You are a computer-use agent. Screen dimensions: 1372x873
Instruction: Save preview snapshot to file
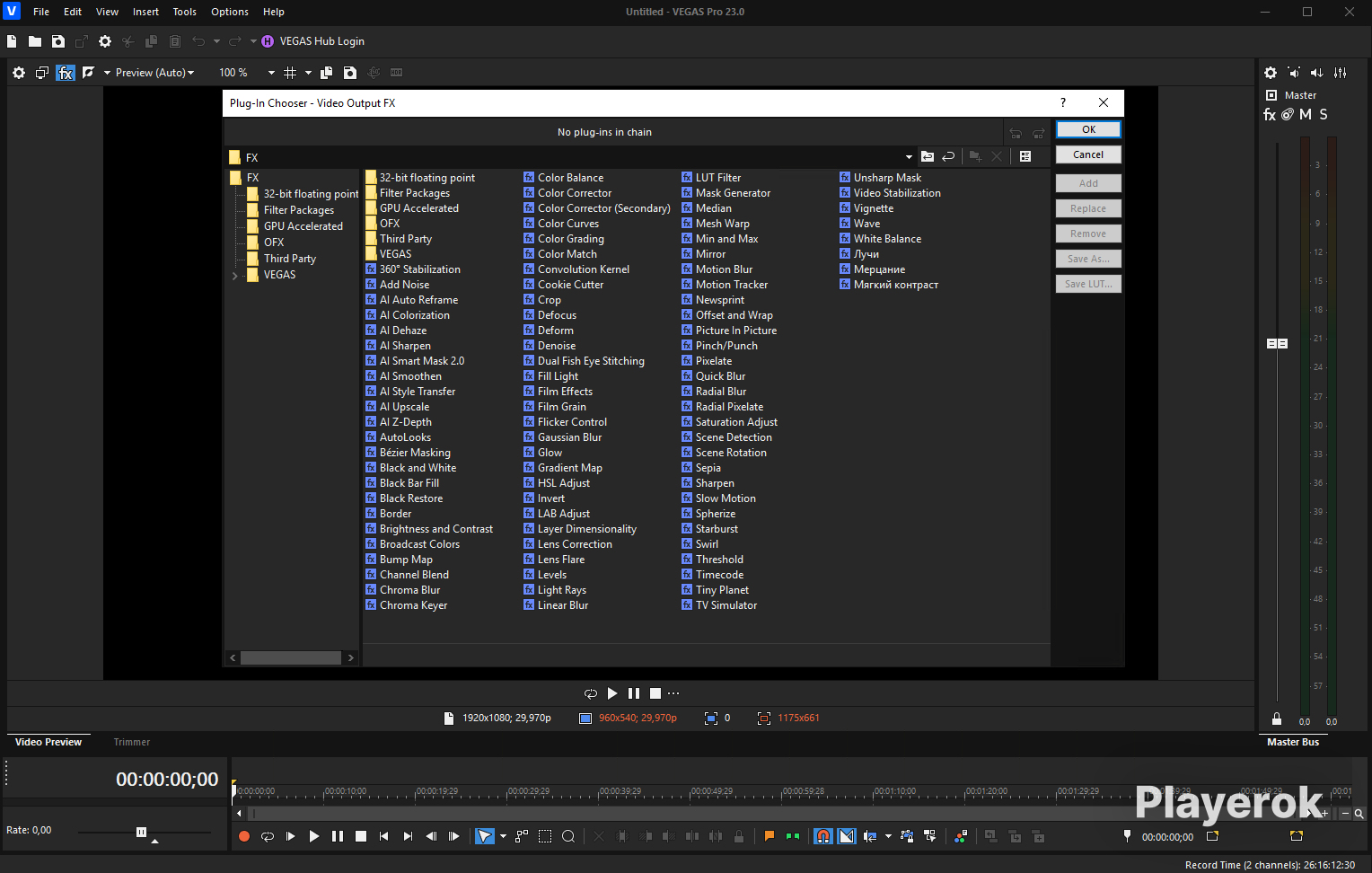pyautogui.click(x=350, y=73)
